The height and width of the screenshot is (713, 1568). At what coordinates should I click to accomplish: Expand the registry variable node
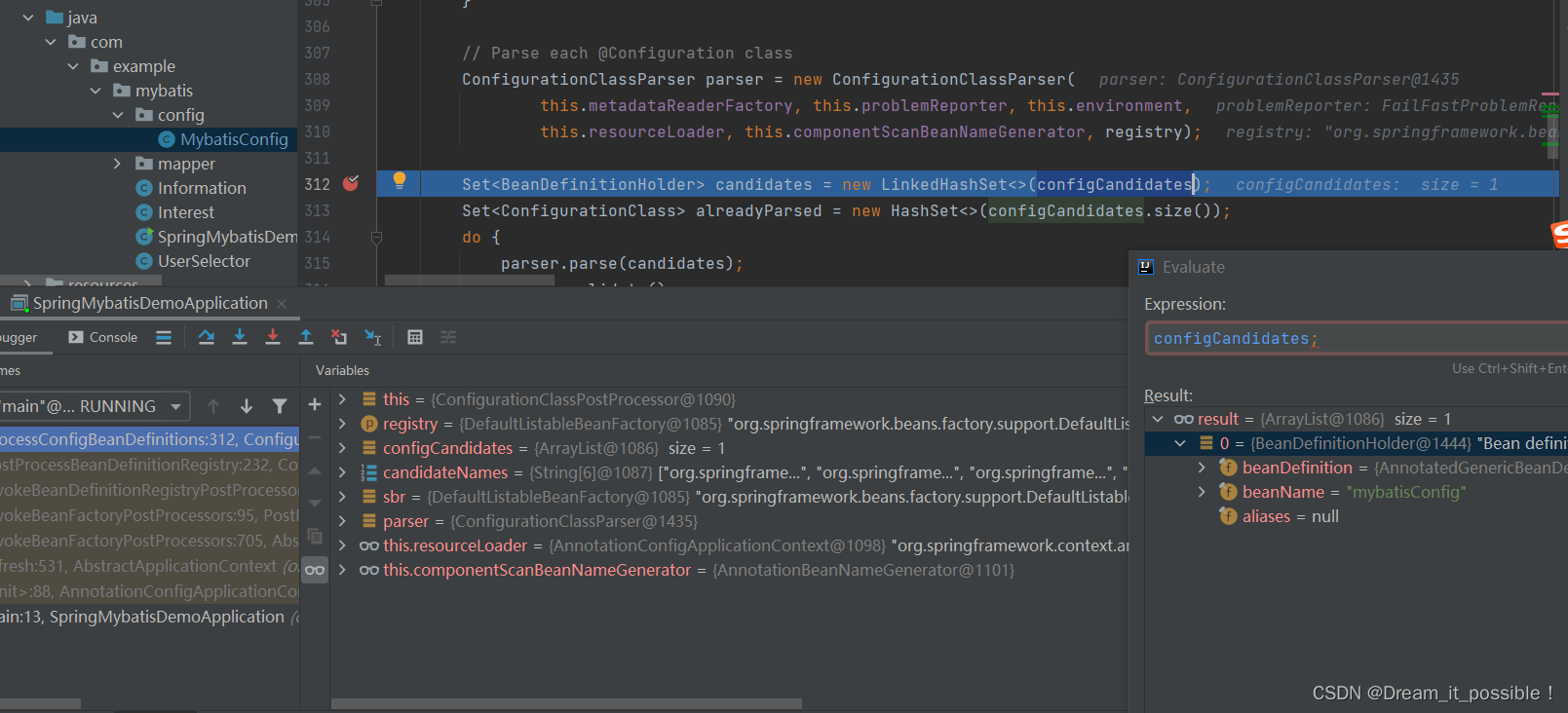[x=342, y=424]
